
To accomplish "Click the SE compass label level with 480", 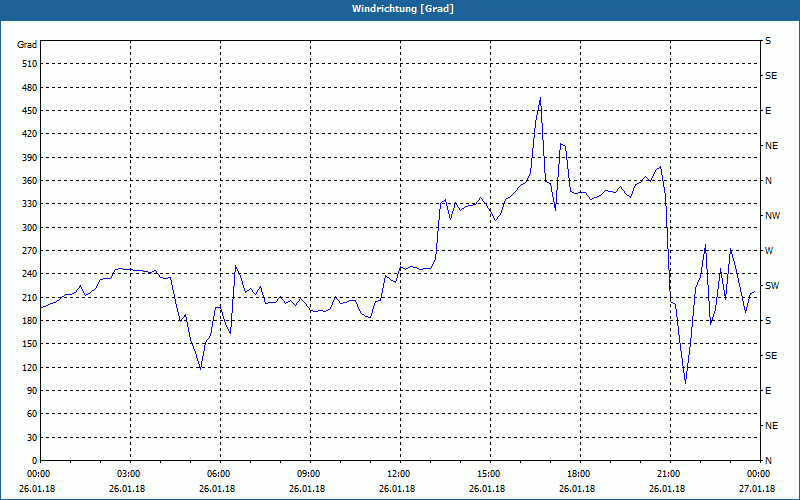I will 771,76.
